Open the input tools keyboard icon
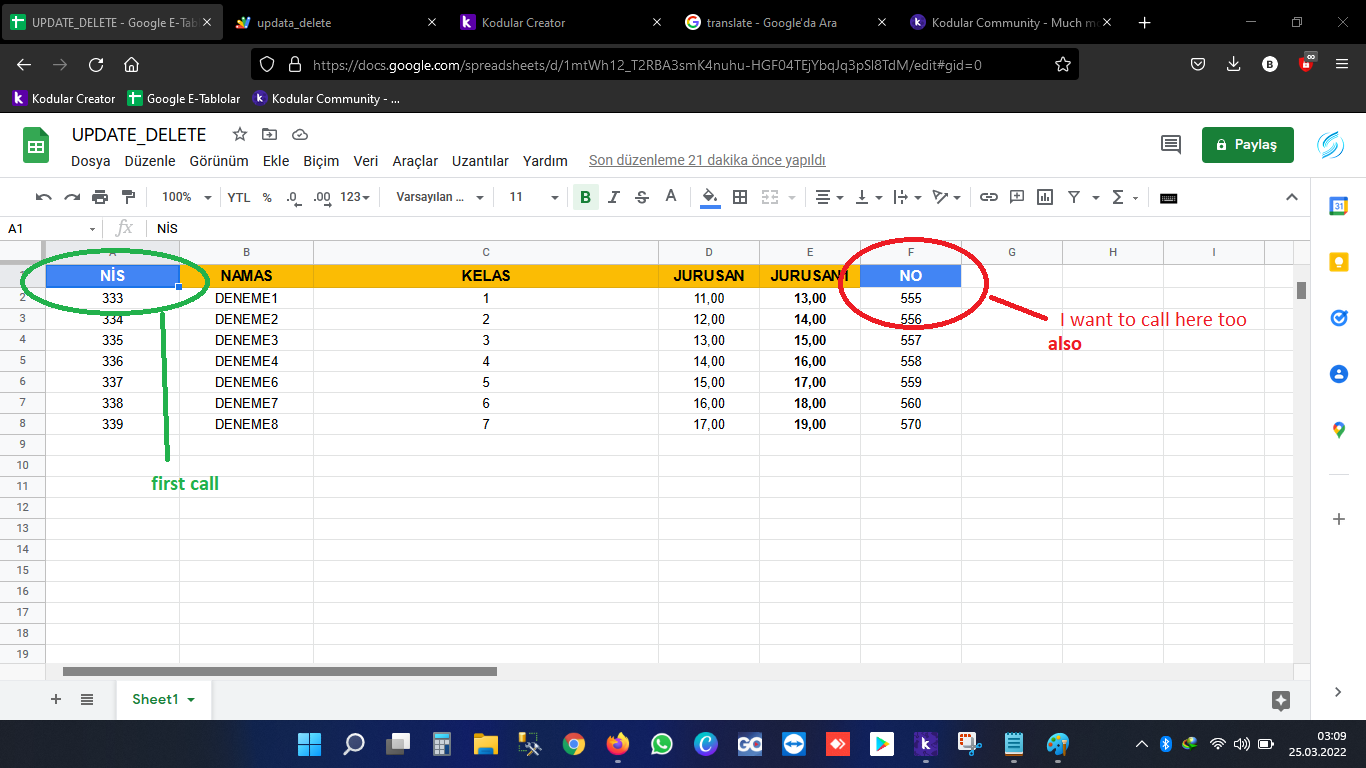 [x=1168, y=197]
